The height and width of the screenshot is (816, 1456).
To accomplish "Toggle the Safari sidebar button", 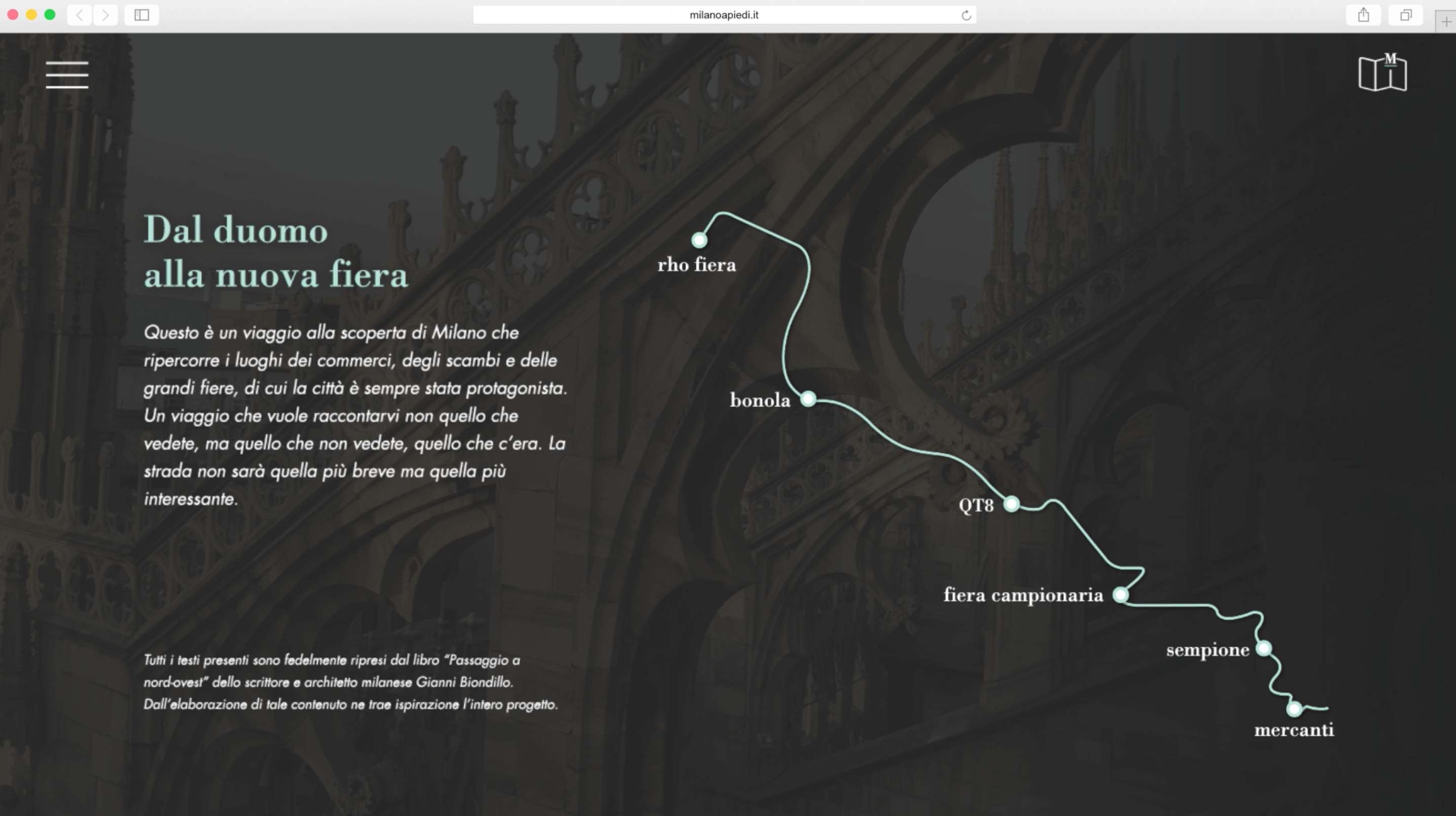I will [141, 15].
